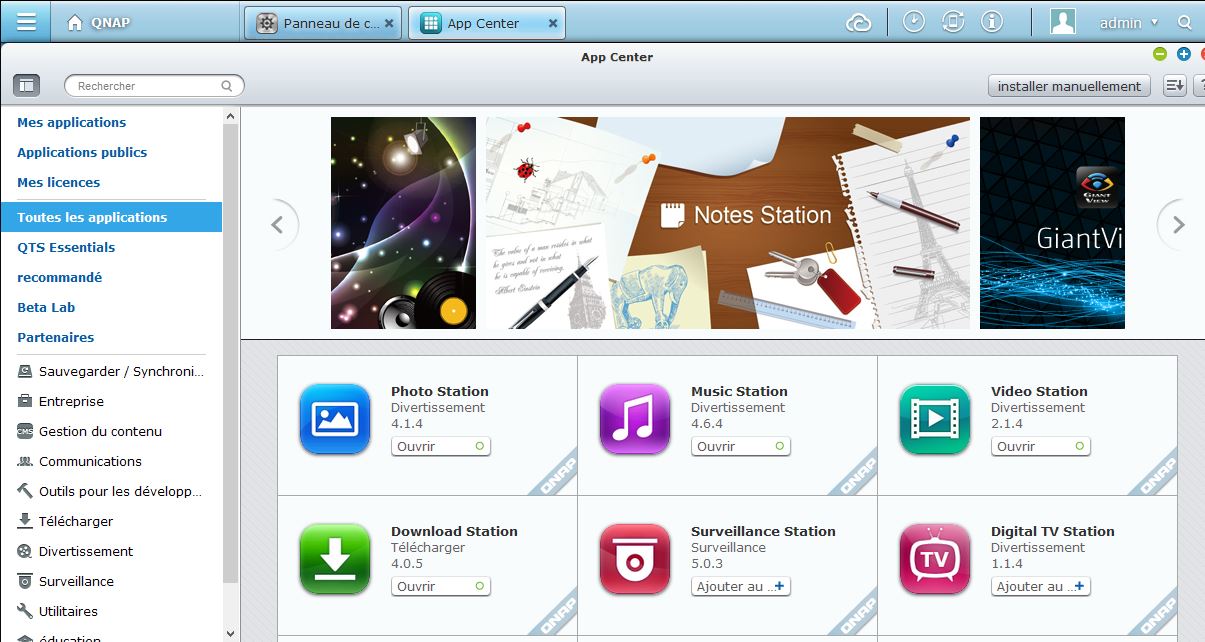Open the main hamburger menu
This screenshot has height=642, width=1205.
pos(26,21)
